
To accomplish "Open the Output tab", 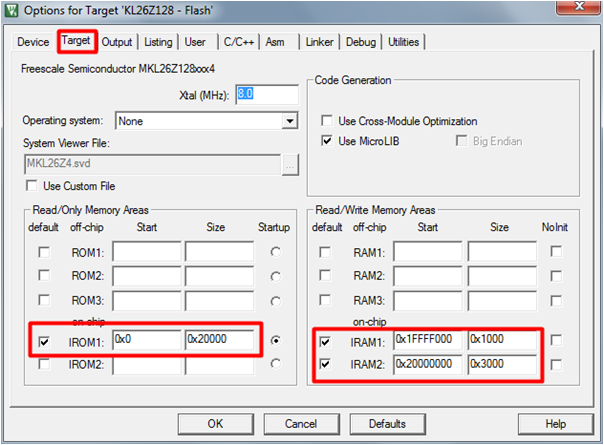I will tap(117, 42).
